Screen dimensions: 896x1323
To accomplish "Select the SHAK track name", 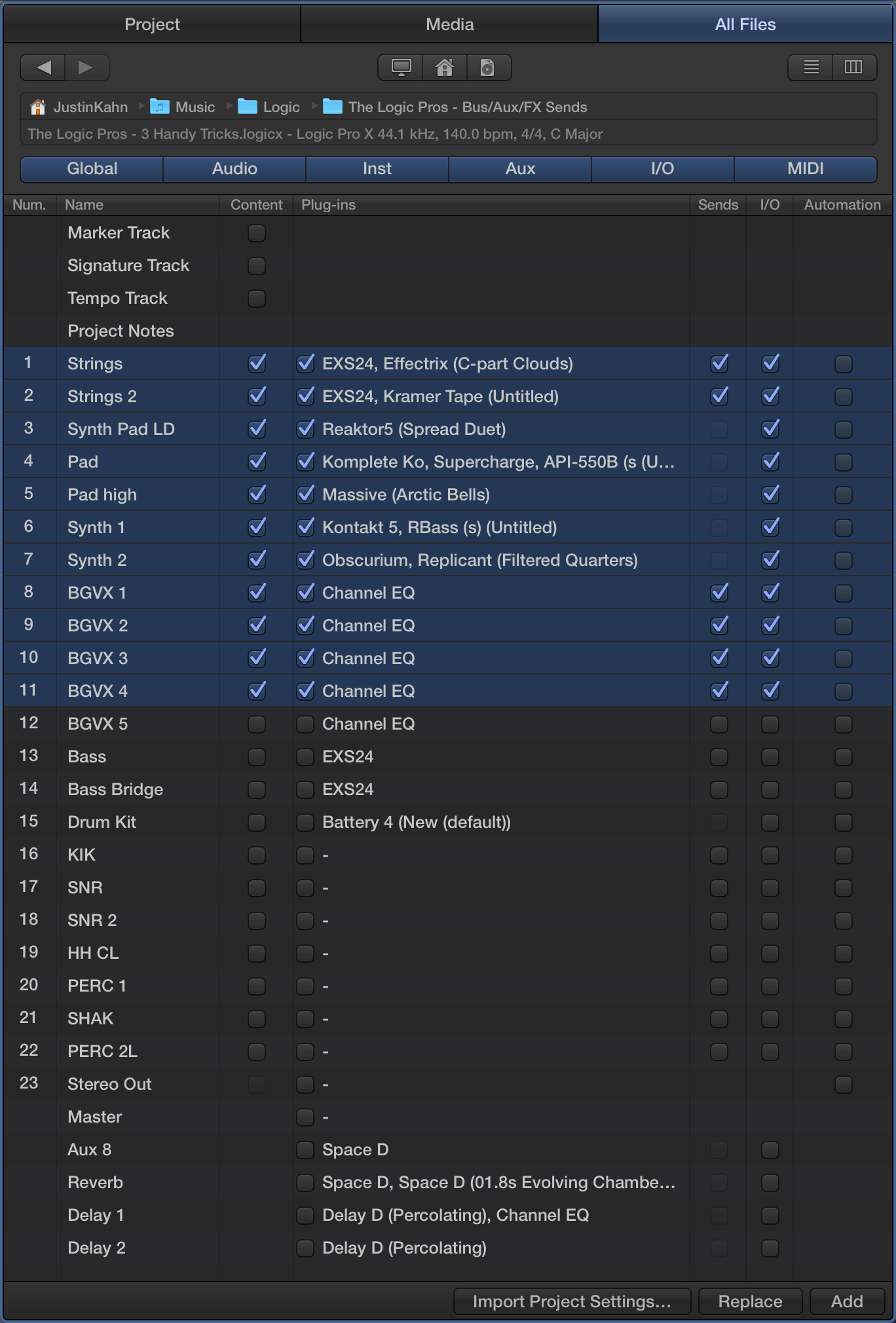I will pos(90,1019).
